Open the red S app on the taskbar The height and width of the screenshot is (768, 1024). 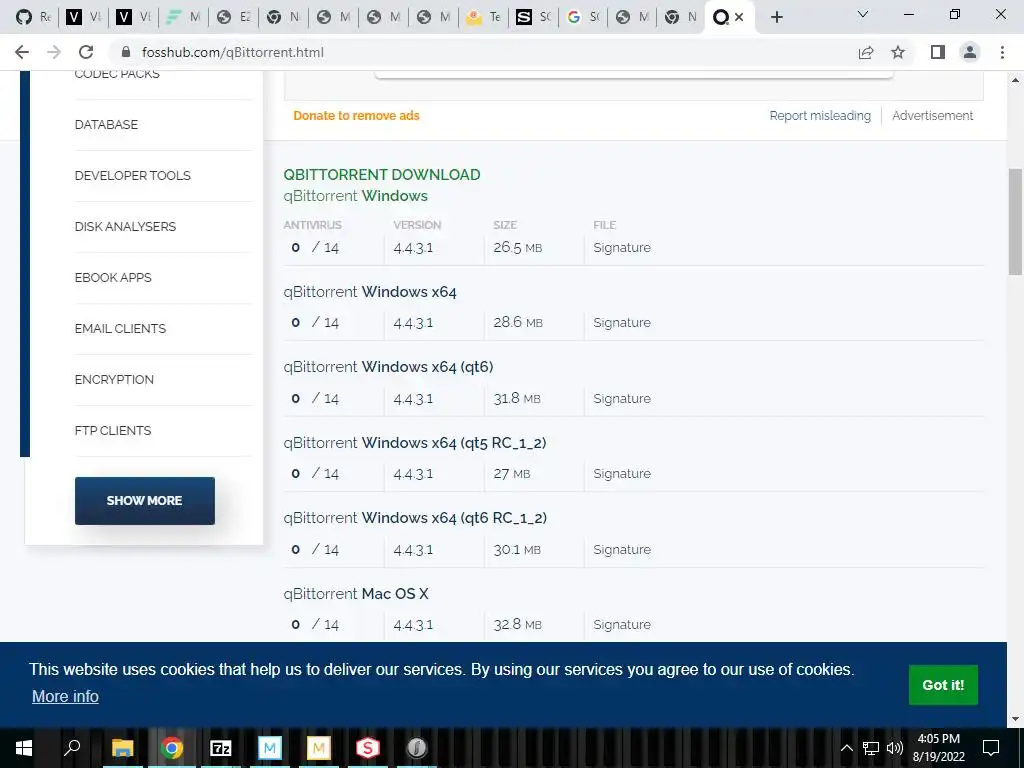coord(368,748)
